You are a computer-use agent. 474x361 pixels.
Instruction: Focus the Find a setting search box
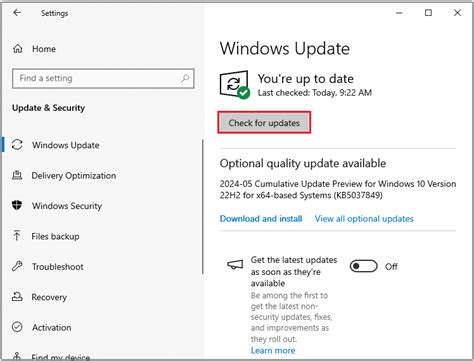(x=103, y=78)
